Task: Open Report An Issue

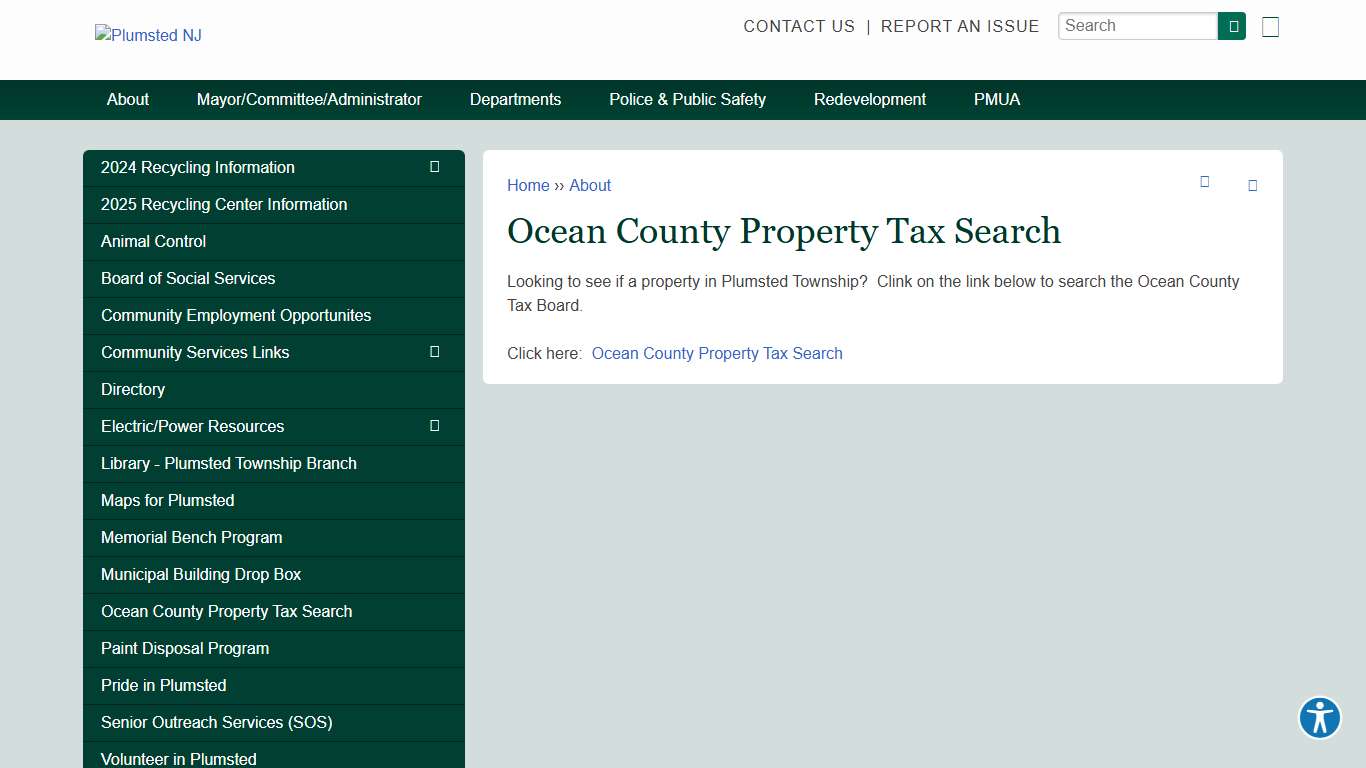Action: 960,26
